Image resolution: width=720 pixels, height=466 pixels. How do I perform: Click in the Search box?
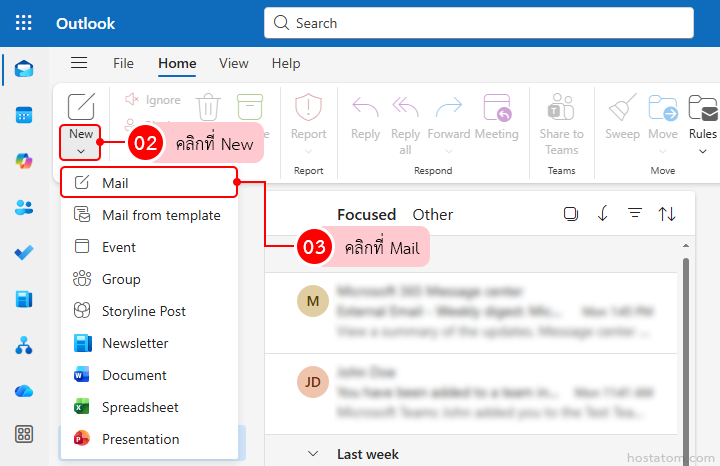[478, 22]
